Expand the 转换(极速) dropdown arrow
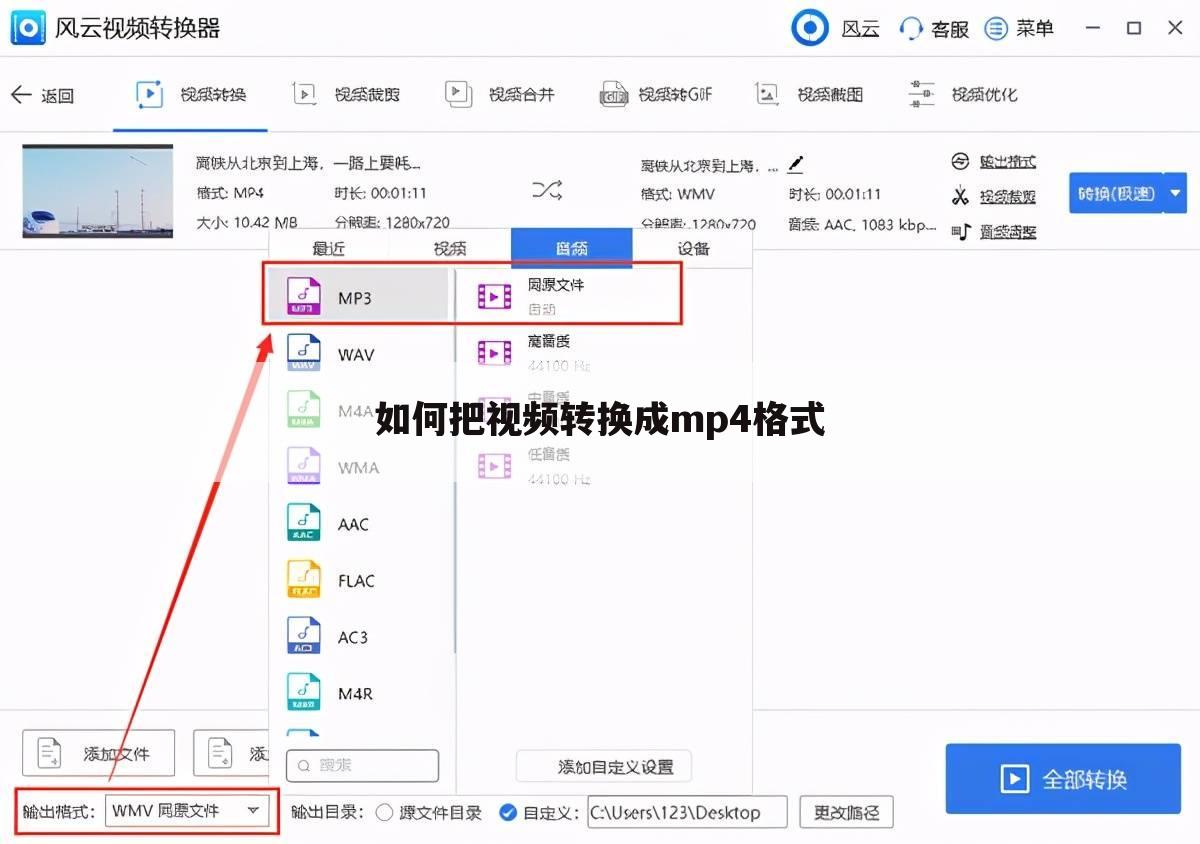Screen dimensions: 1200x844 point(1174,193)
